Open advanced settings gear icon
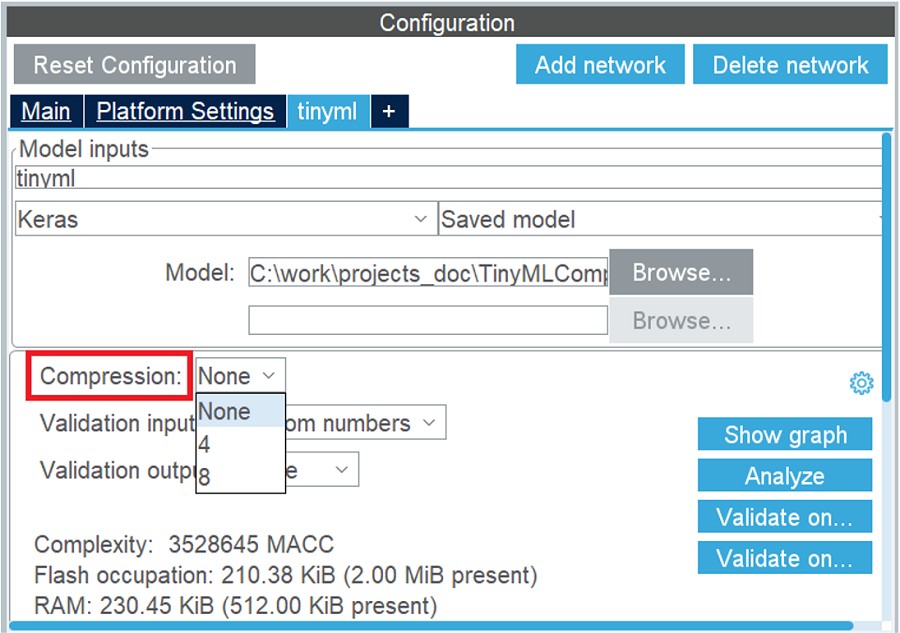Image resolution: width=900 pixels, height=633 pixels. point(861,383)
